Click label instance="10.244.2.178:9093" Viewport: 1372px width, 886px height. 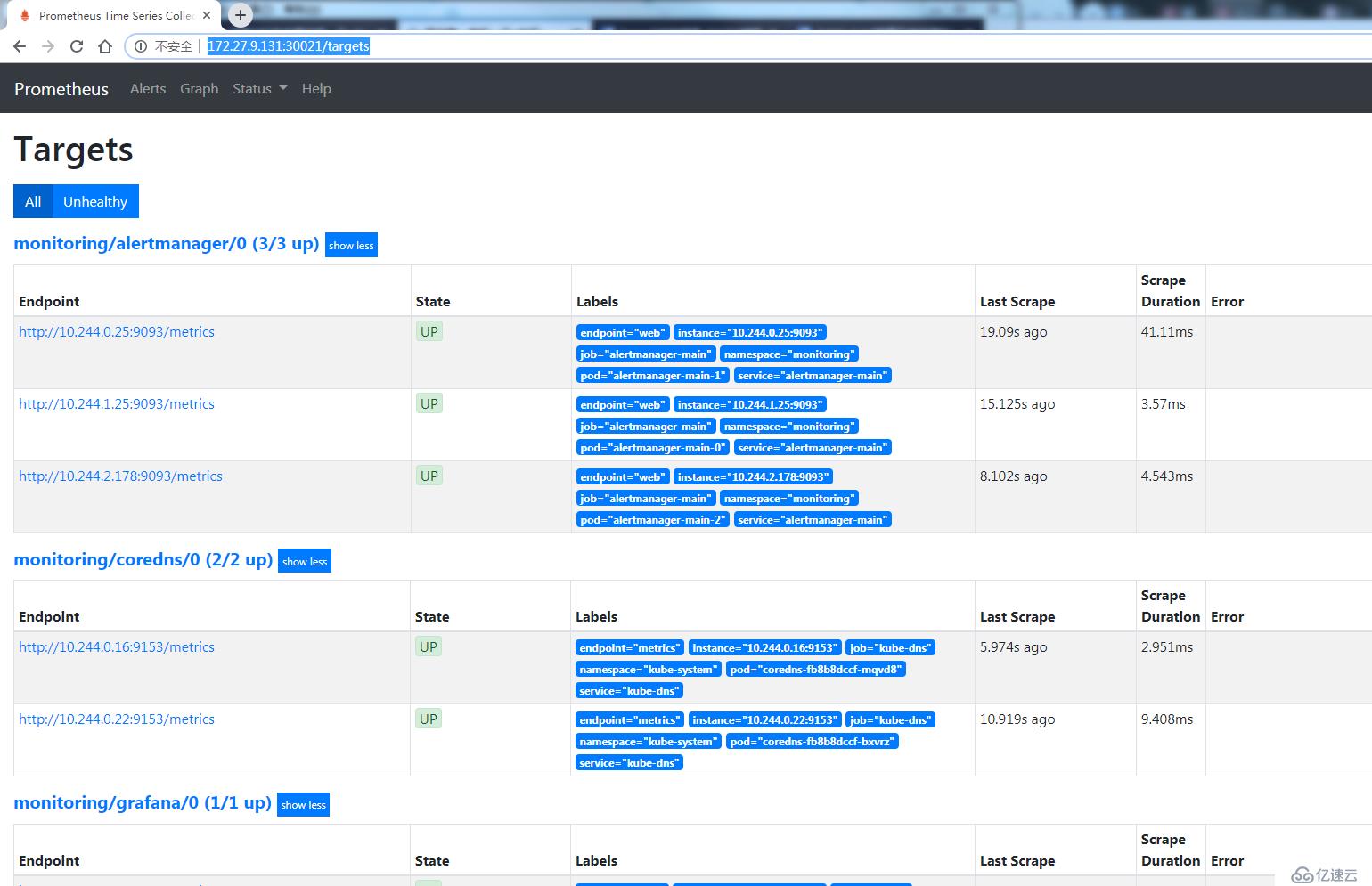[x=754, y=477]
